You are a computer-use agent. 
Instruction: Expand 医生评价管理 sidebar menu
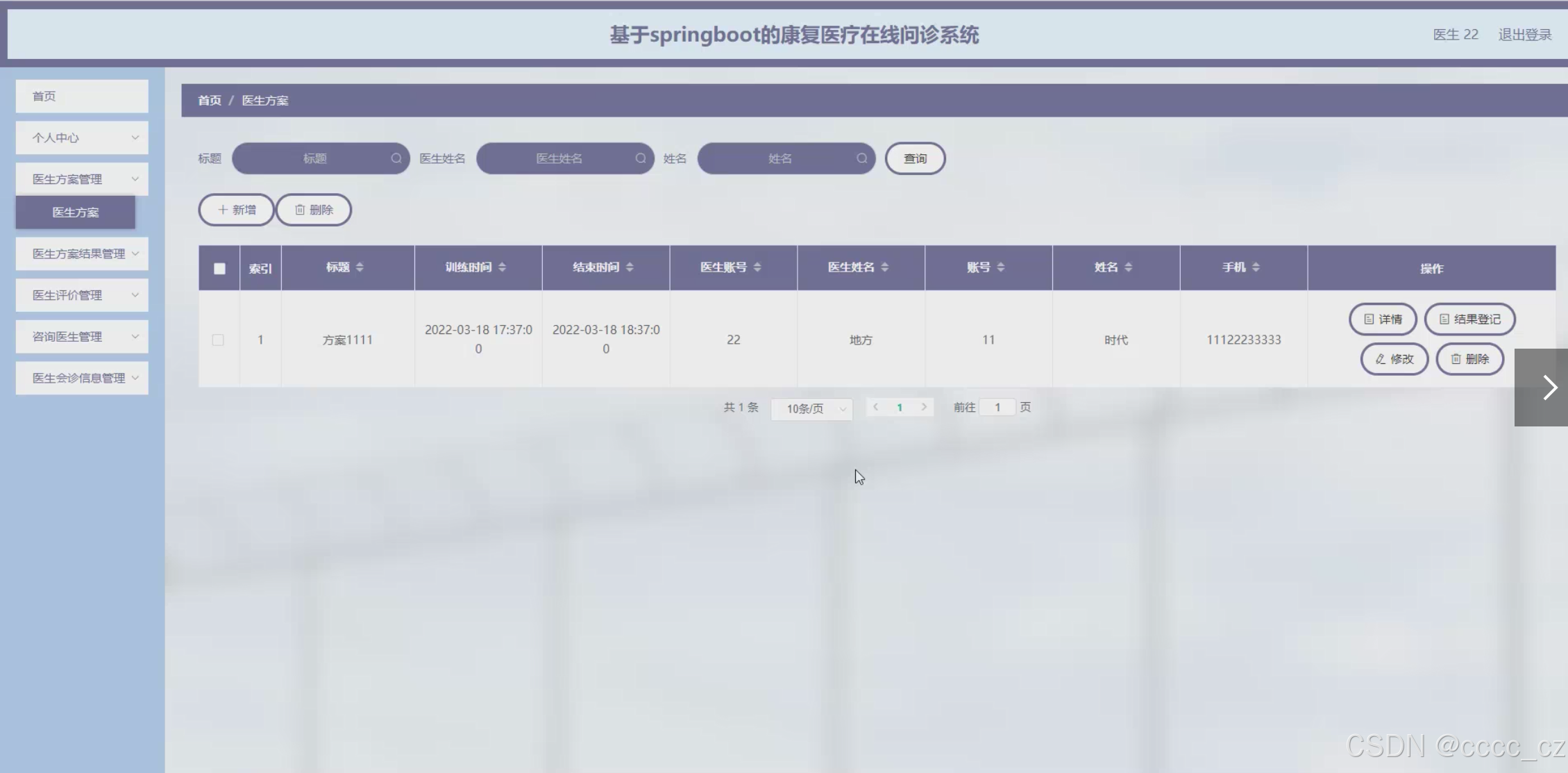(82, 295)
